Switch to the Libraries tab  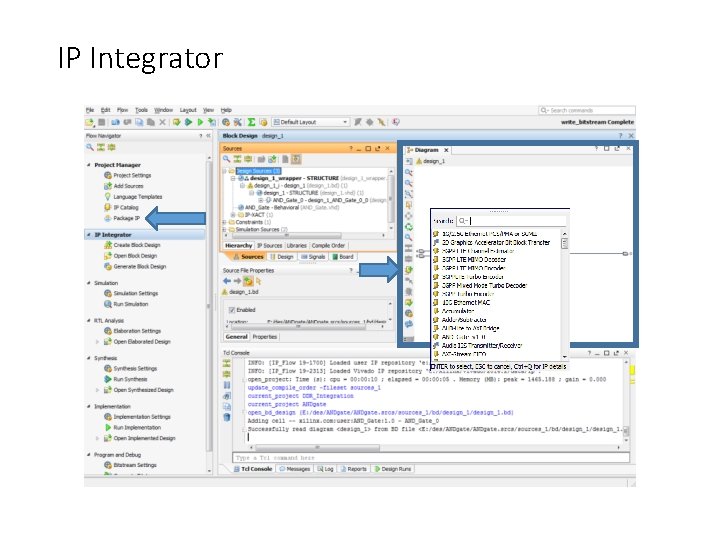click(x=297, y=246)
